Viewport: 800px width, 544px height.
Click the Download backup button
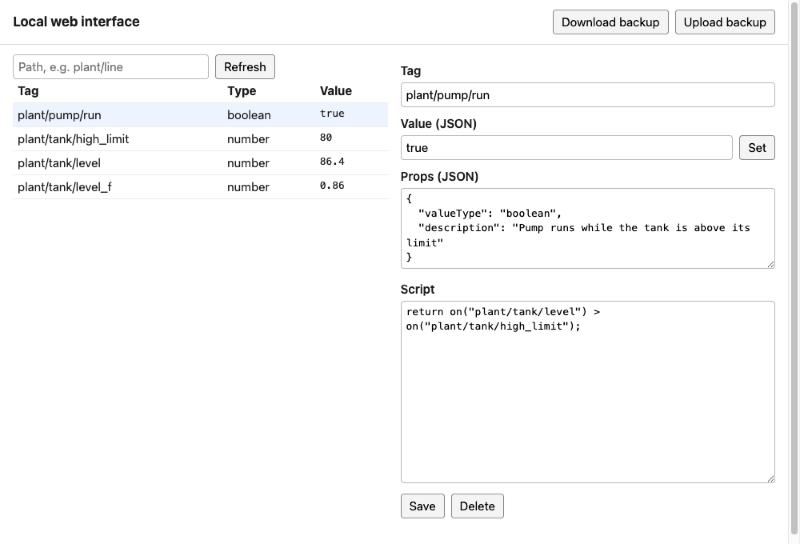click(x=610, y=22)
